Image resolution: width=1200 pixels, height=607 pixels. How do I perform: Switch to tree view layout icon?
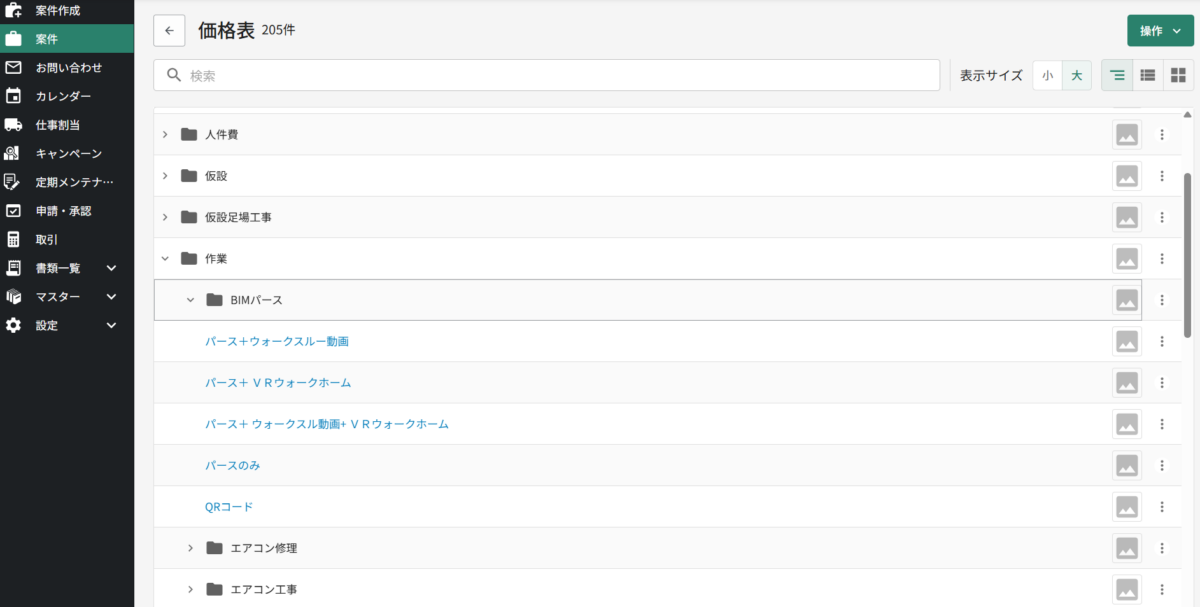point(1117,75)
